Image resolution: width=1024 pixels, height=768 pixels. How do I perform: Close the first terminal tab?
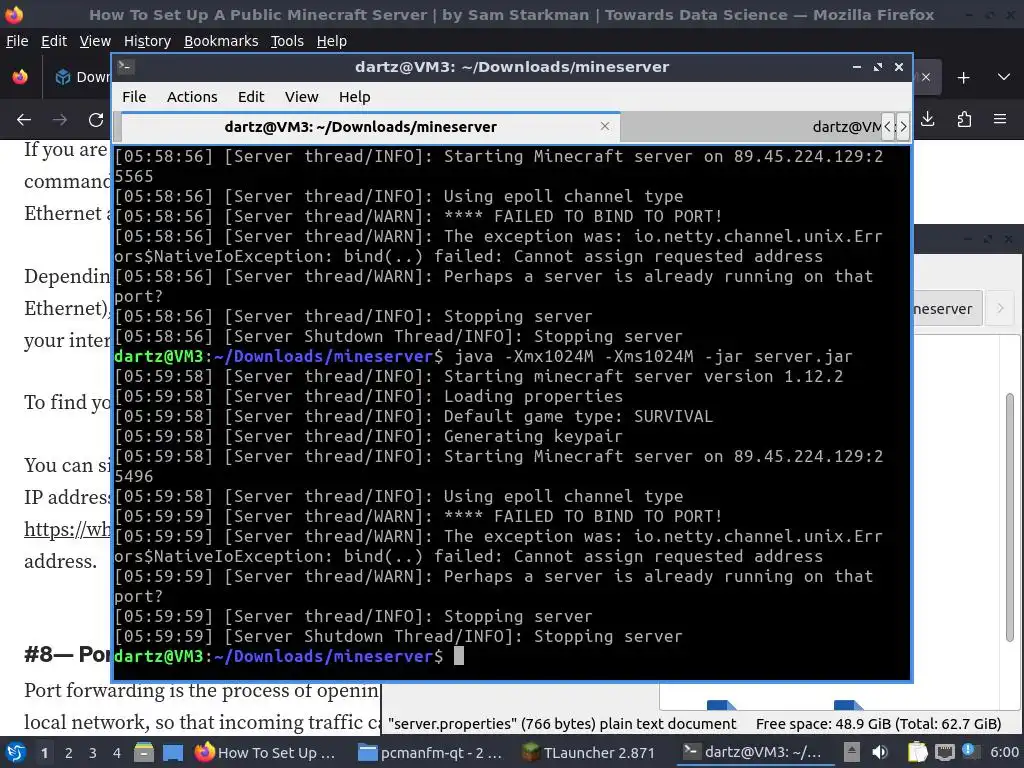(605, 126)
